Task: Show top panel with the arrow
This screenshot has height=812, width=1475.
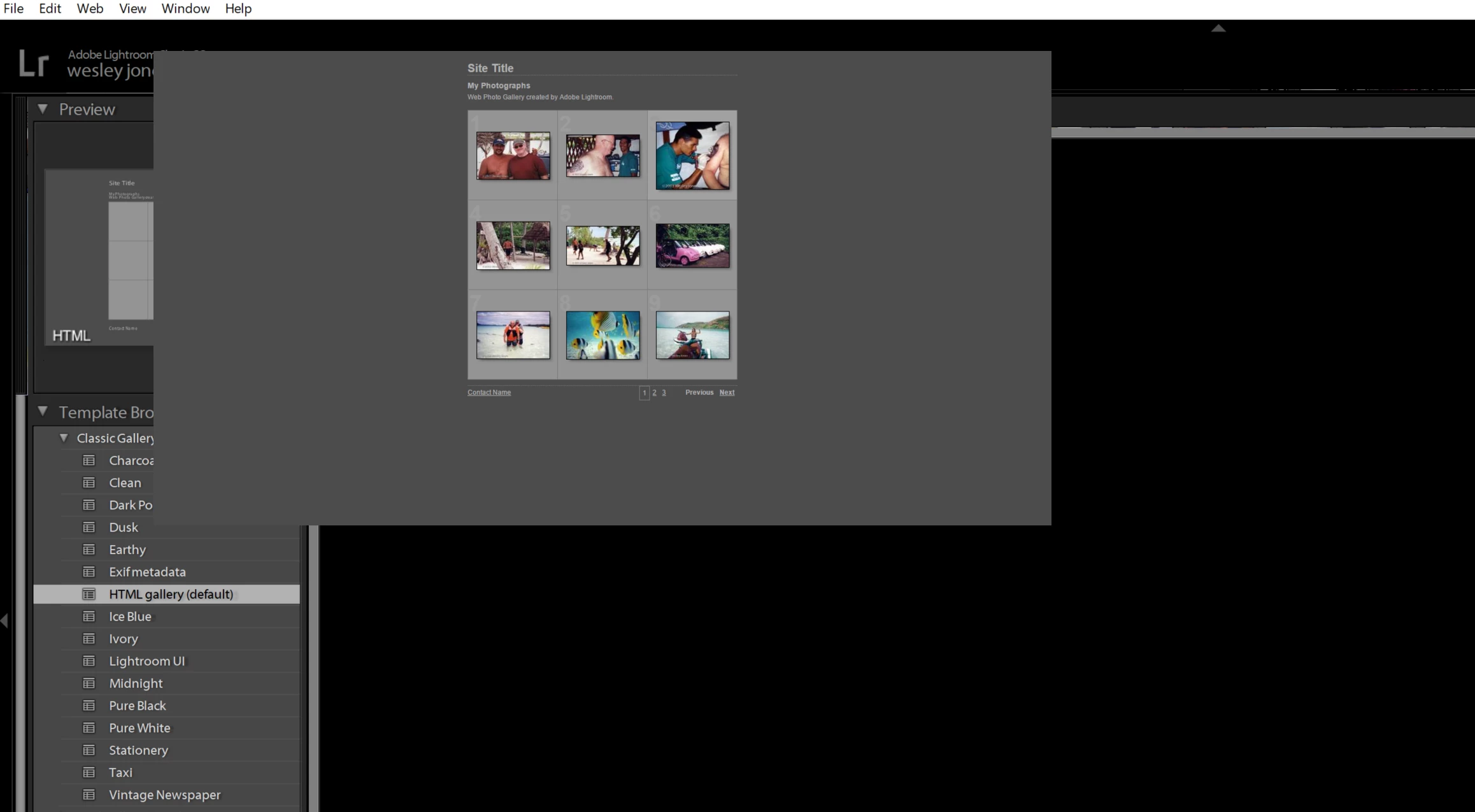Action: pos(1218,28)
